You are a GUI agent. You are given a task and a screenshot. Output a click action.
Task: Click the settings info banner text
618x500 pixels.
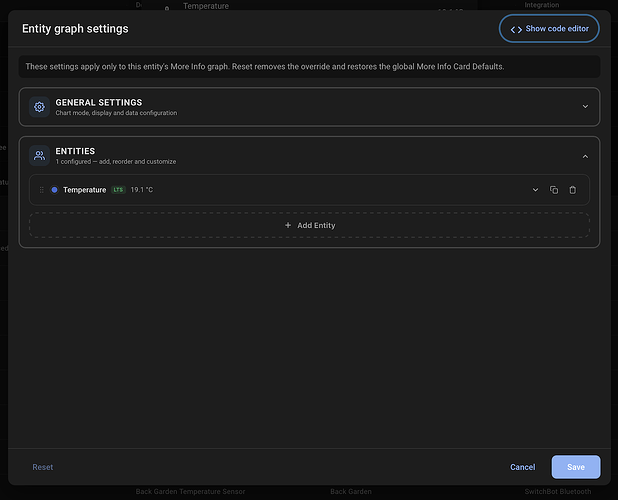pyautogui.click(x=264, y=67)
